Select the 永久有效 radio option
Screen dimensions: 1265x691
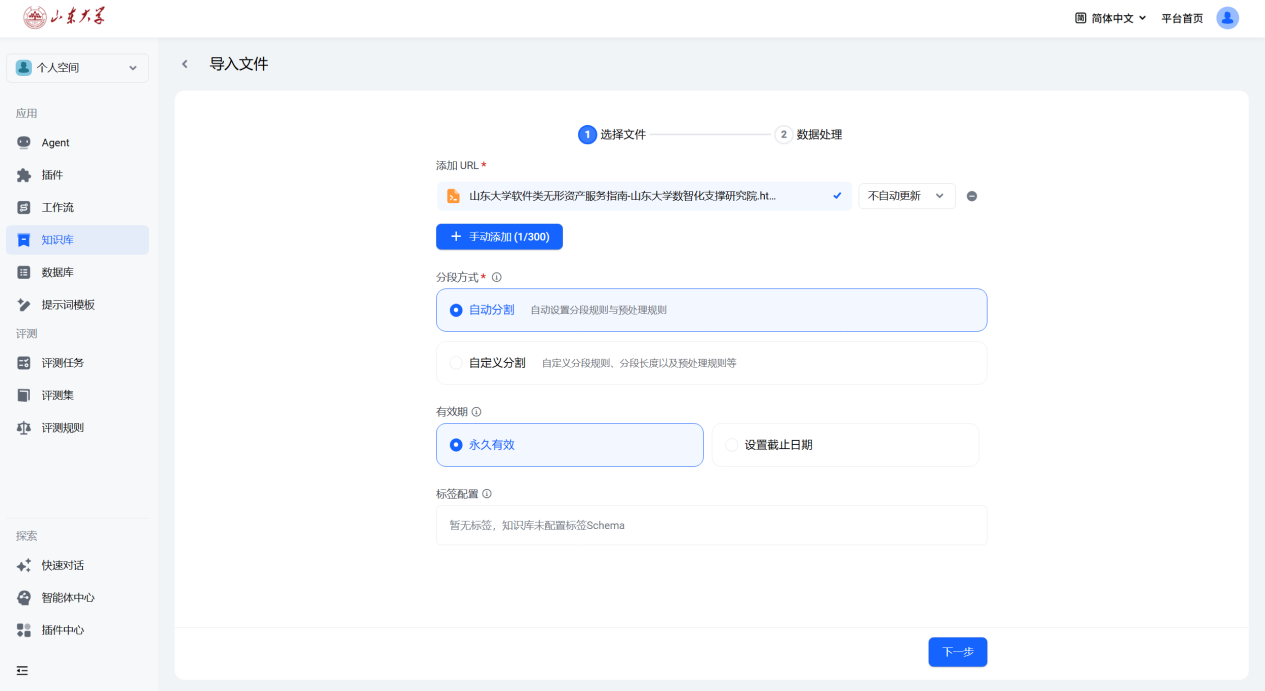(x=456, y=445)
